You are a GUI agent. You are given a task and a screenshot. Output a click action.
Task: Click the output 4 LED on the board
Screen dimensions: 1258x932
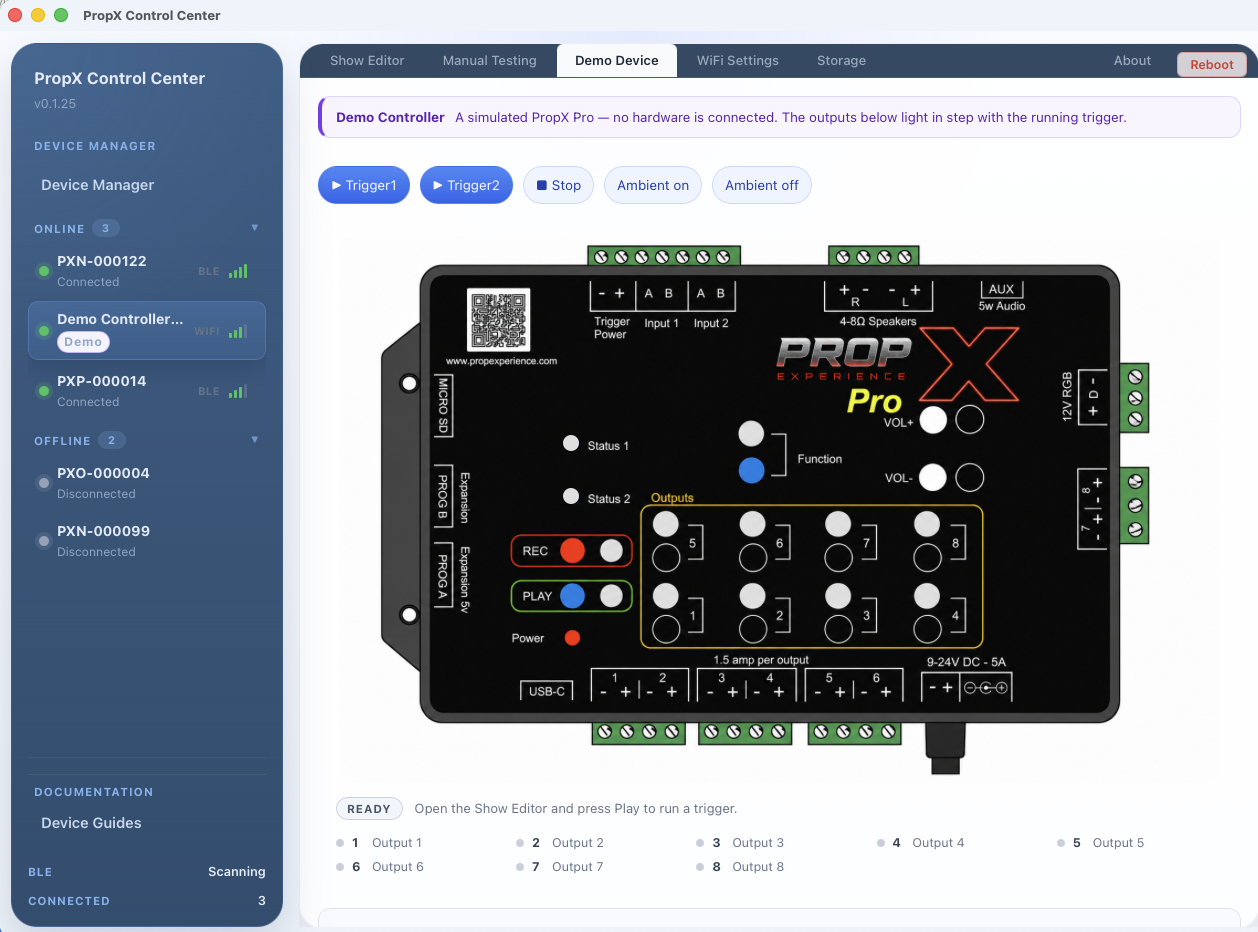click(x=927, y=597)
